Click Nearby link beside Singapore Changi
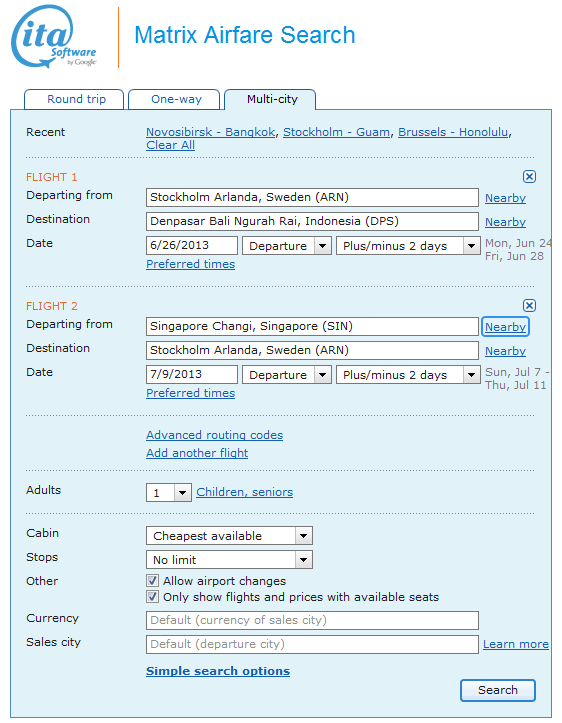The width and height of the screenshot is (562, 723). click(505, 327)
